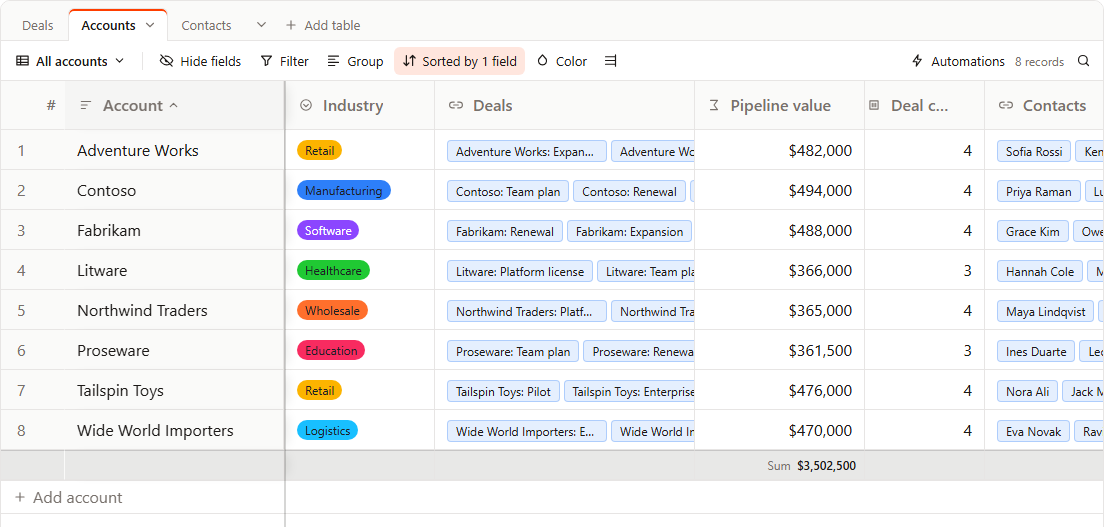Click the Northwind Traders account name
This screenshot has height=527, width=1104.
pos(142,311)
